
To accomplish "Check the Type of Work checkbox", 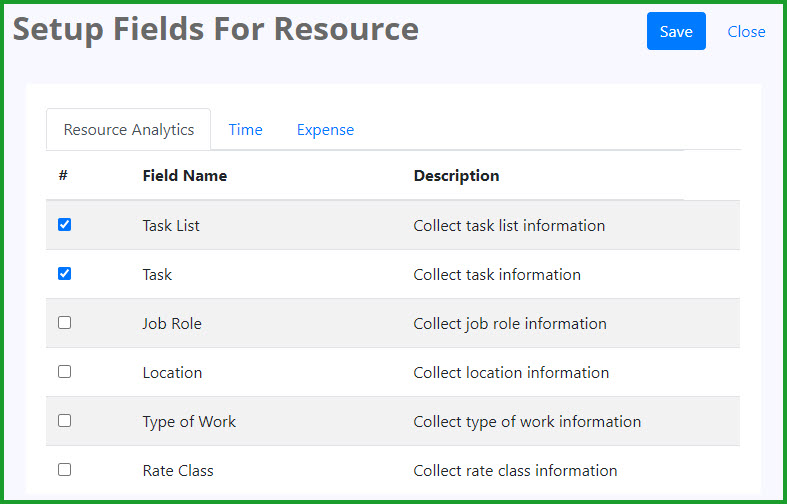I will point(64,420).
